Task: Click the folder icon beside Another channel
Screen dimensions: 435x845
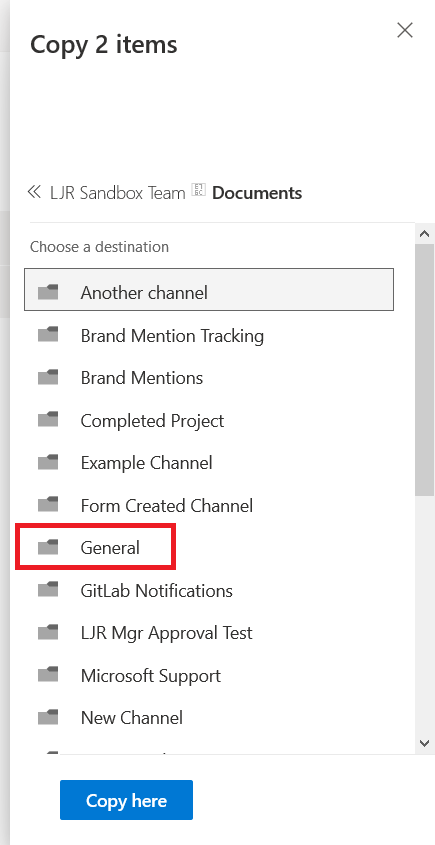Action: coord(48,292)
